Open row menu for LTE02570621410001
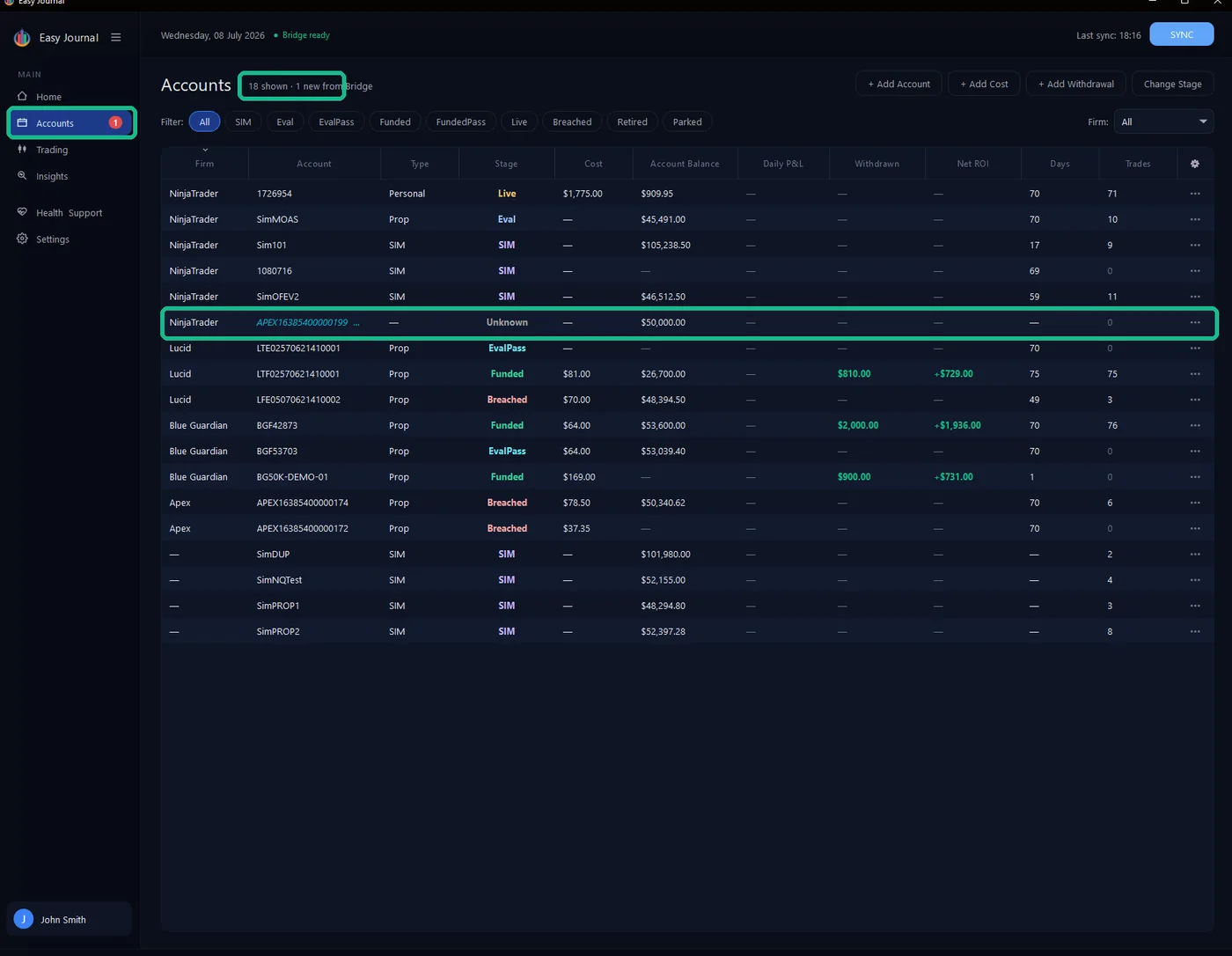The image size is (1232, 956). (1194, 348)
